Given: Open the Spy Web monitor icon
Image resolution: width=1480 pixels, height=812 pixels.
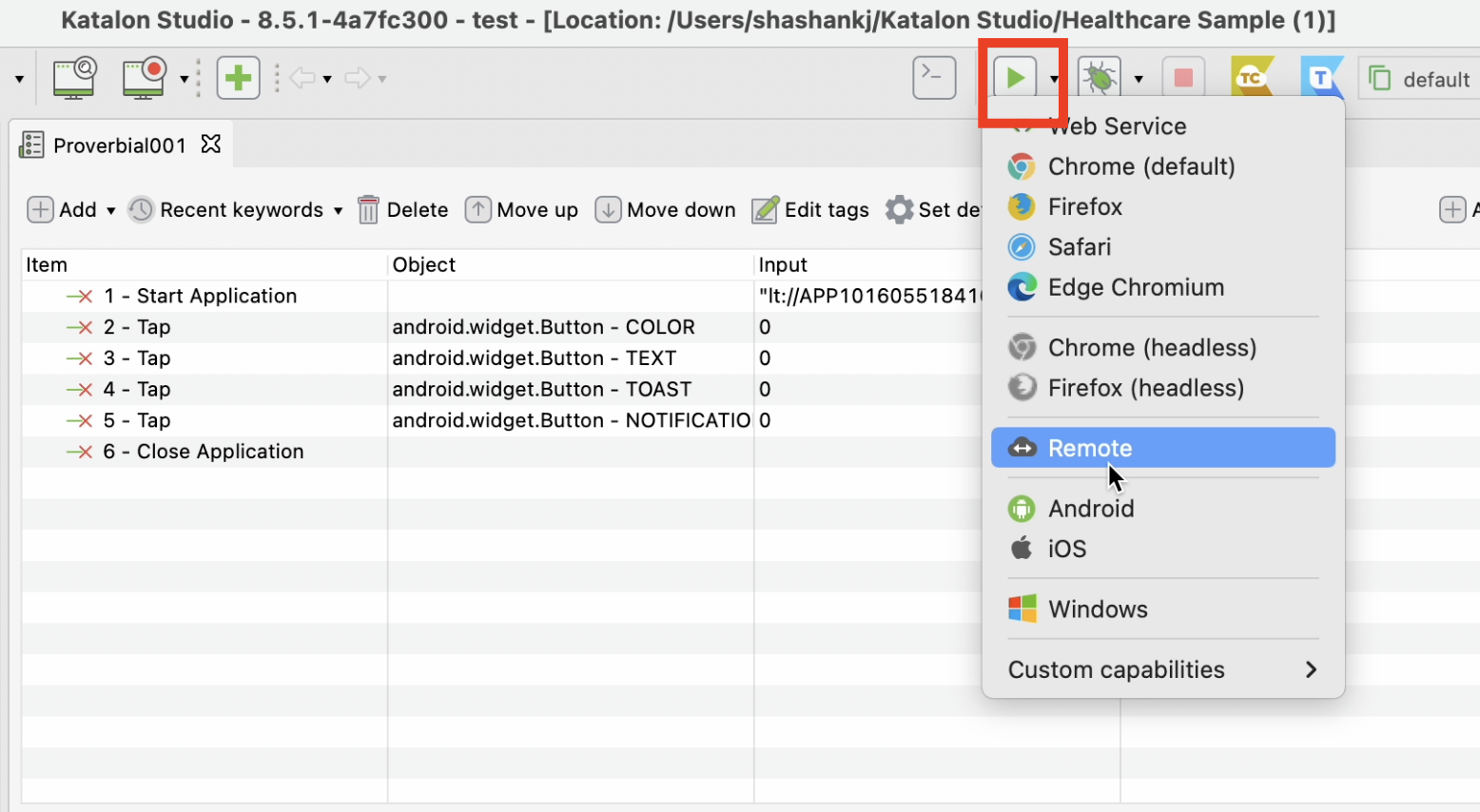Looking at the screenshot, I should tap(74, 78).
